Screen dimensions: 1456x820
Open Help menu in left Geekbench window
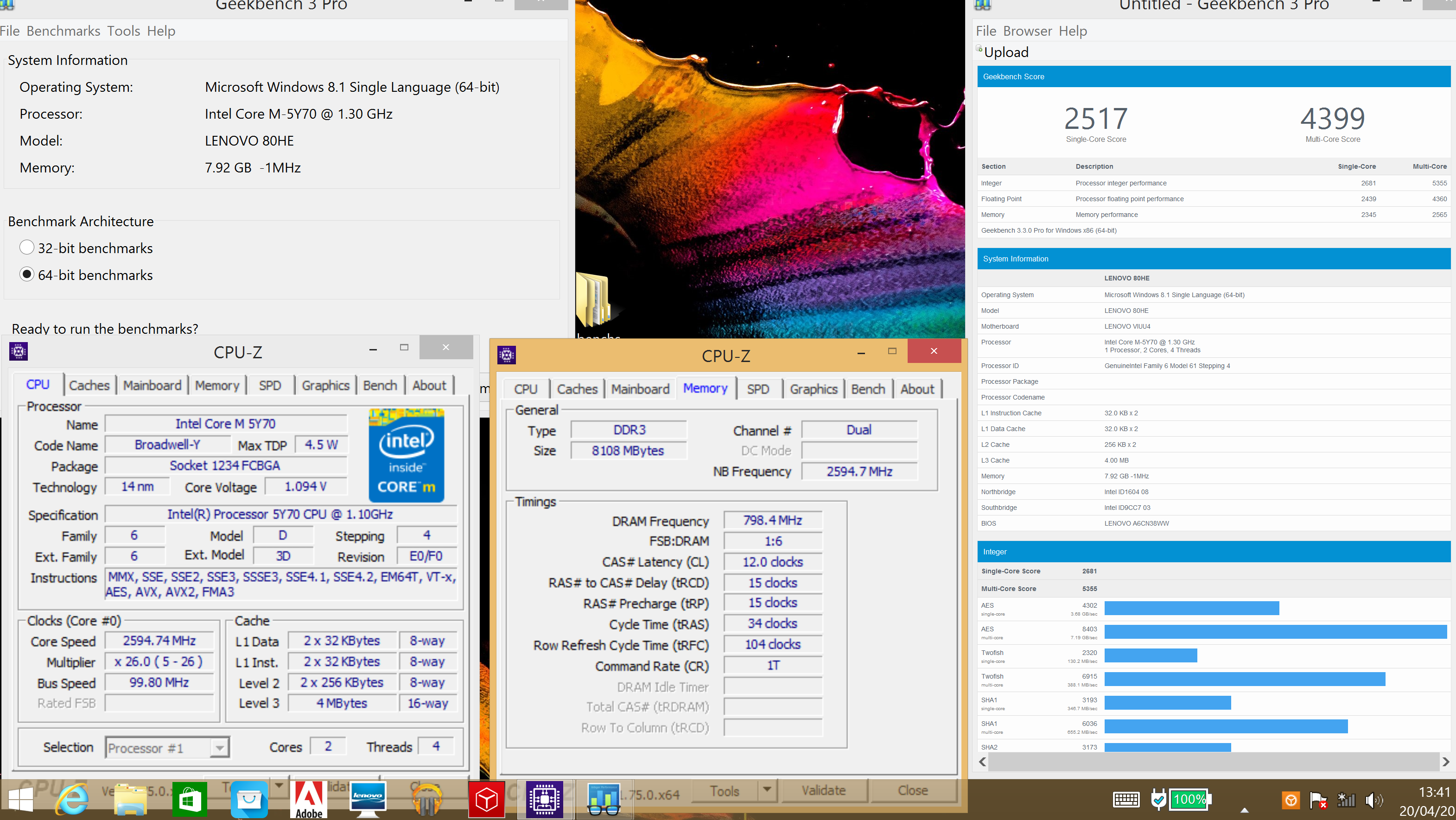(161, 31)
